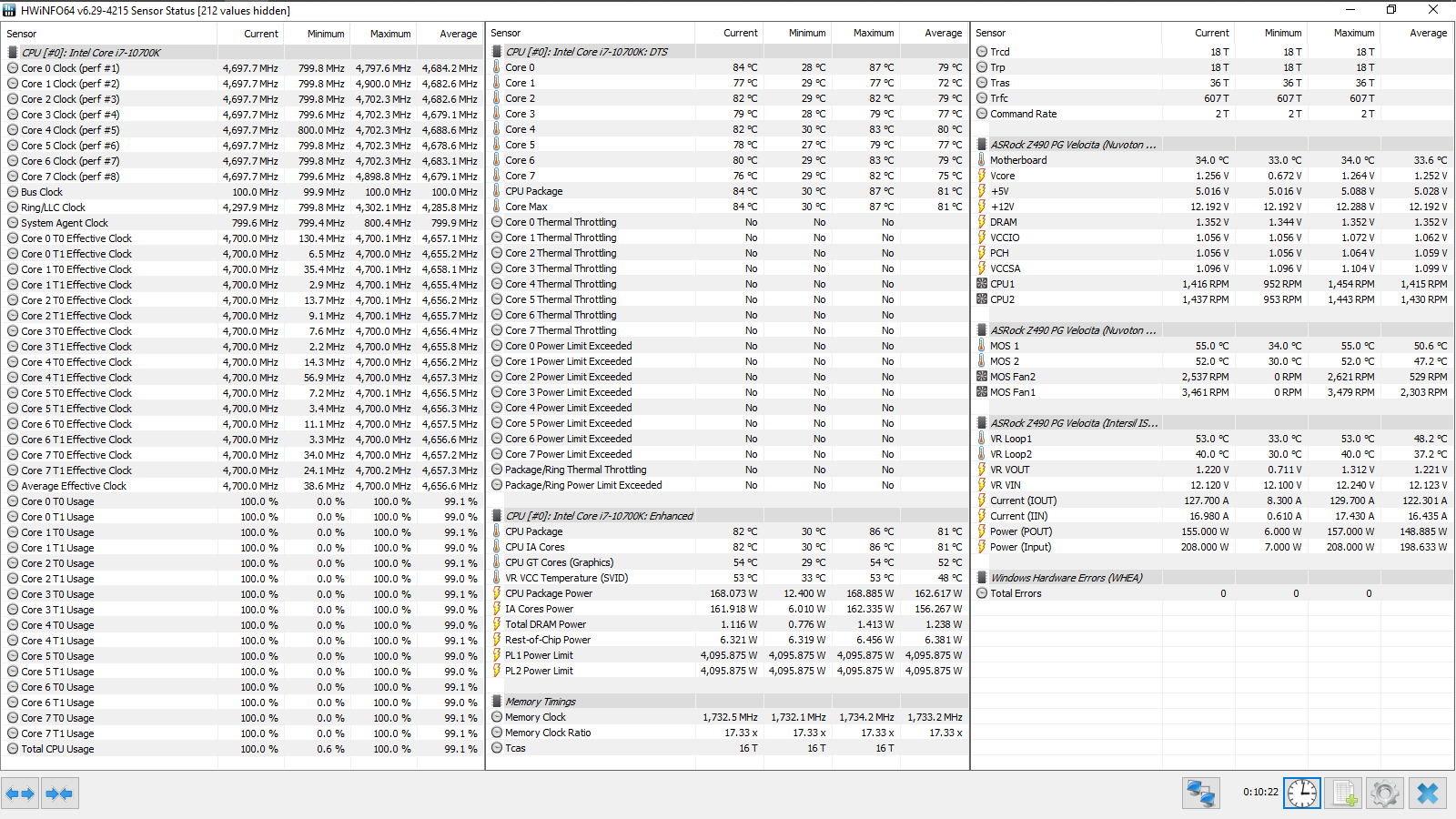Select the Rest-of-Chip Power row
This screenshot has width=1456, height=819.
pyautogui.click(x=727, y=640)
